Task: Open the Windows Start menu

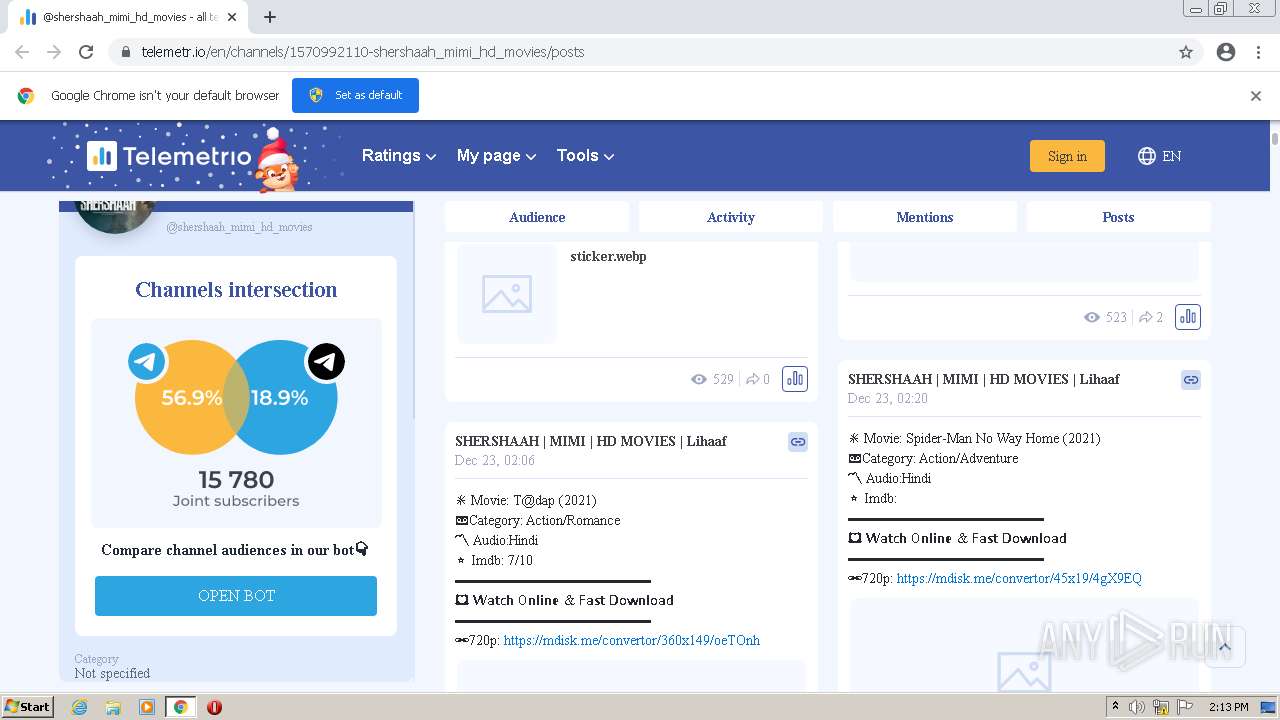Action: point(28,707)
